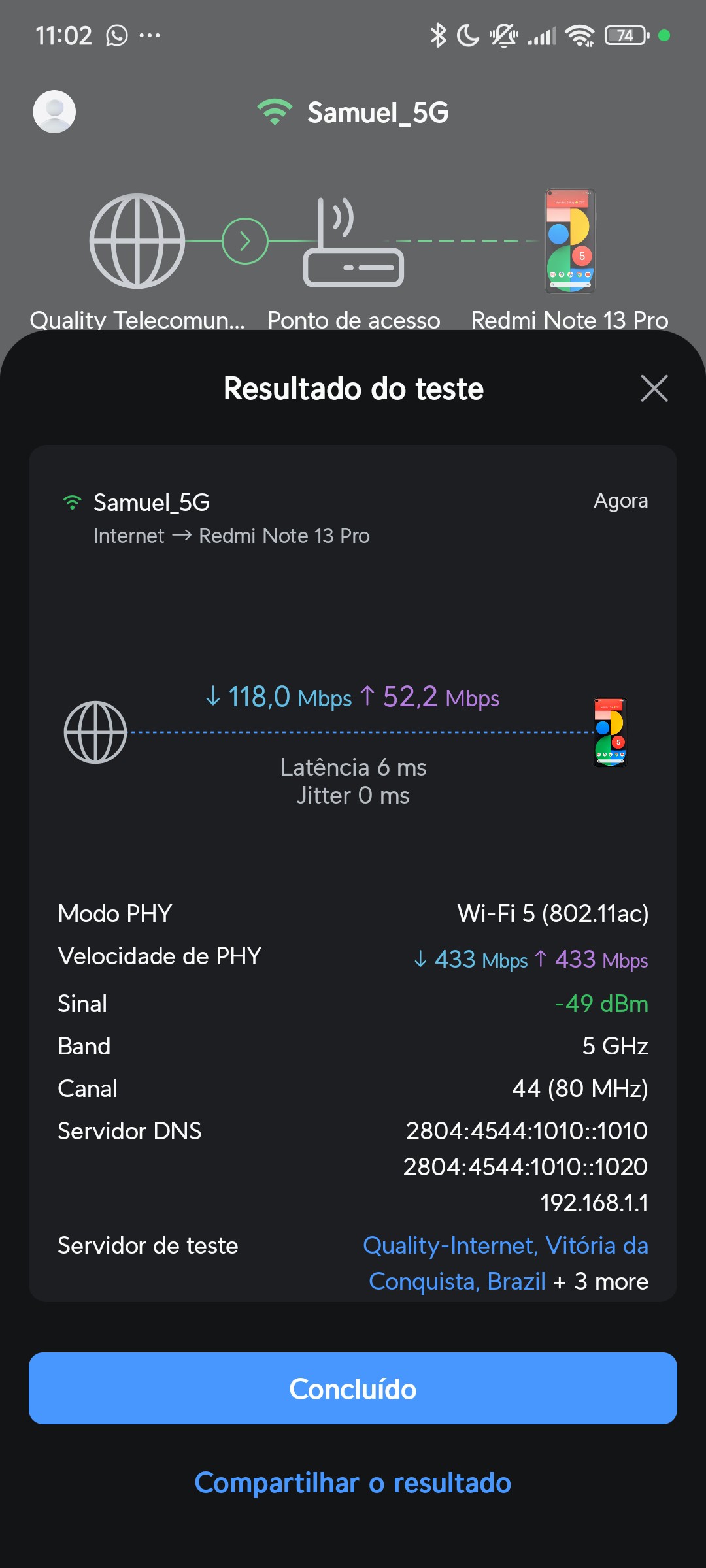Expand the '+ 3 more' servers list
706x1568 pixels.
pos(601,1282)
